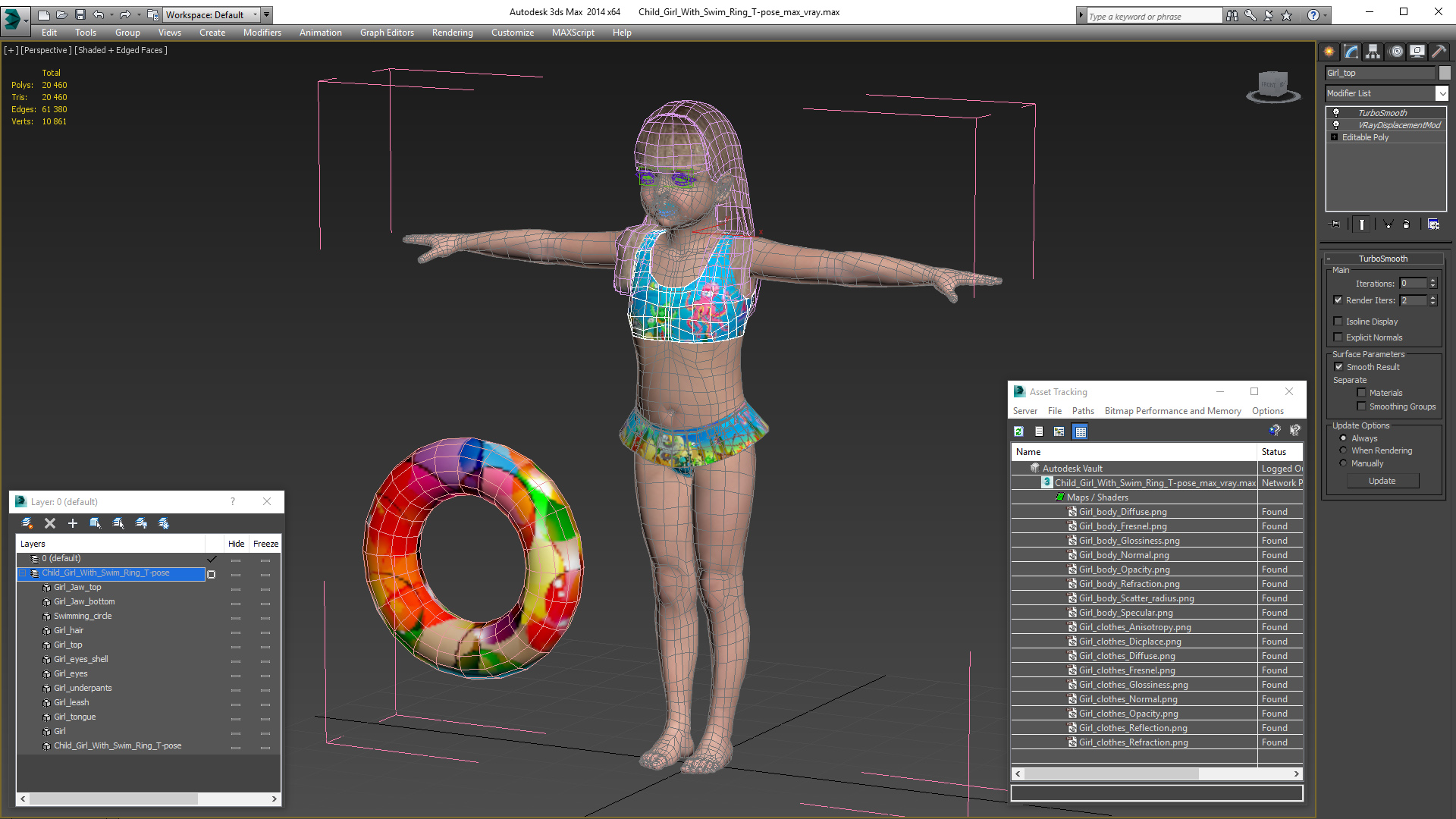This screenshot has width=1456, height=819.
Task: Toggle Smooth Result checkbox
Action: [1339, 367]
